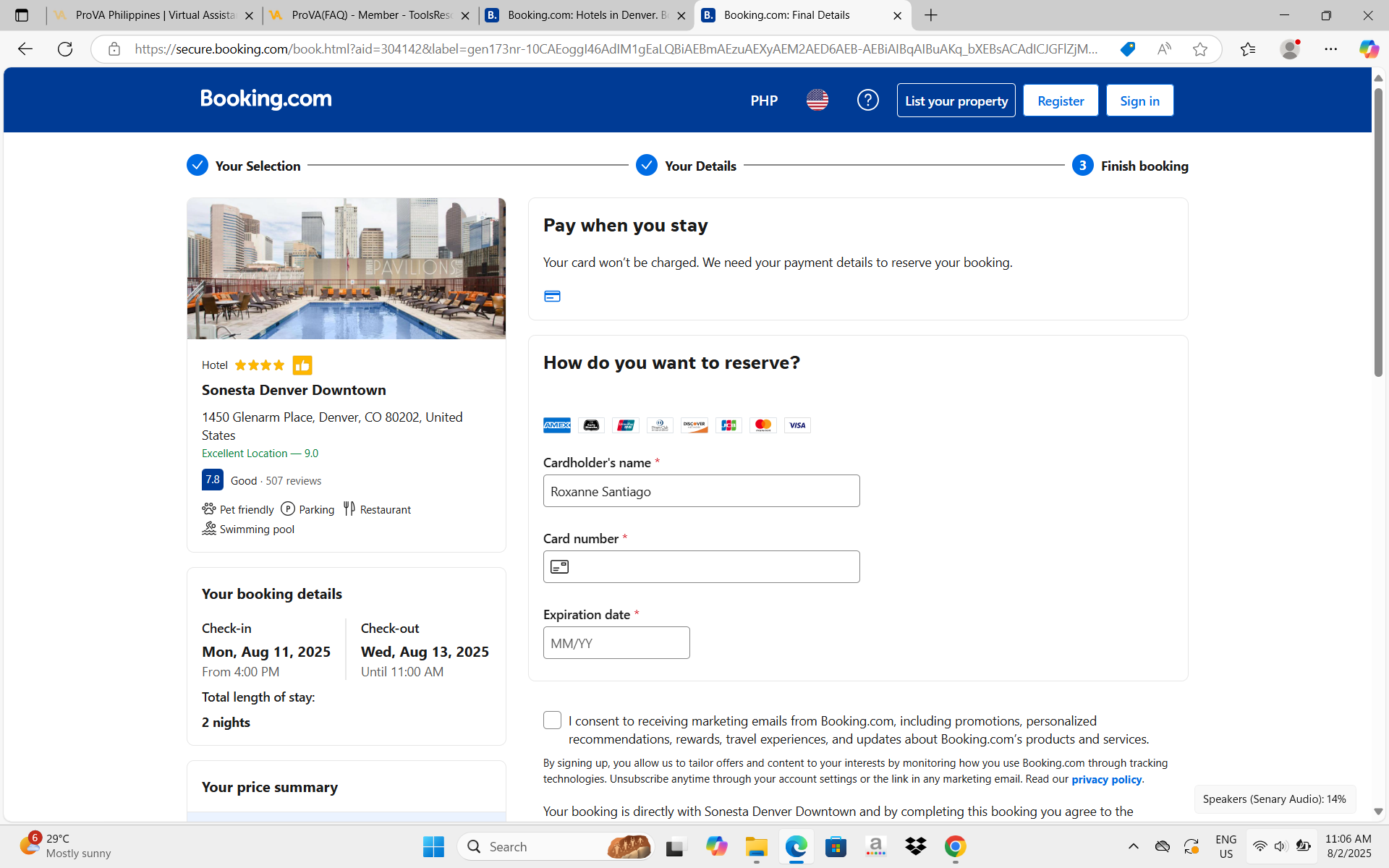Click the page vertical scrollbar

coord(1378,231)
